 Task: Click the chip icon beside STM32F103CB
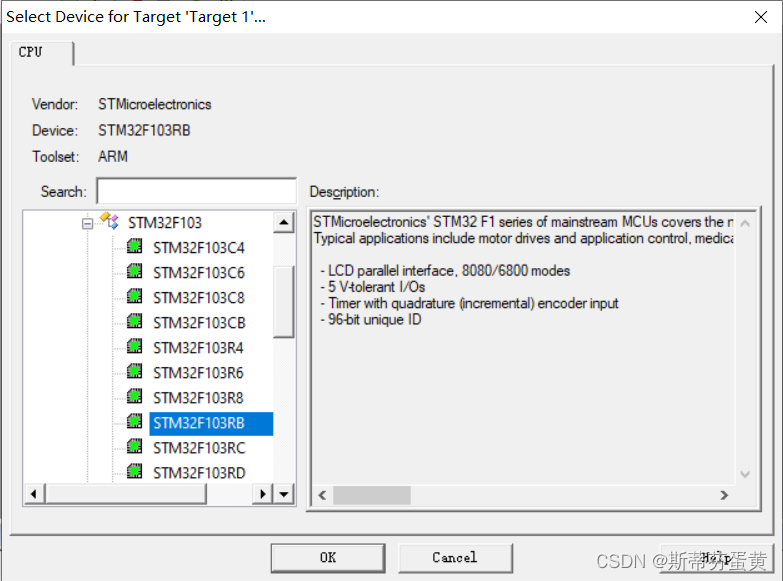[134, 321]
